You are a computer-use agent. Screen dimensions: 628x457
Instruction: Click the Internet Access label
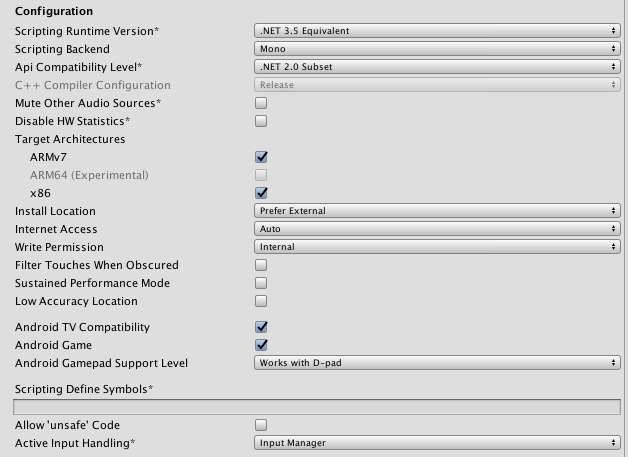[x=56, y=229]
